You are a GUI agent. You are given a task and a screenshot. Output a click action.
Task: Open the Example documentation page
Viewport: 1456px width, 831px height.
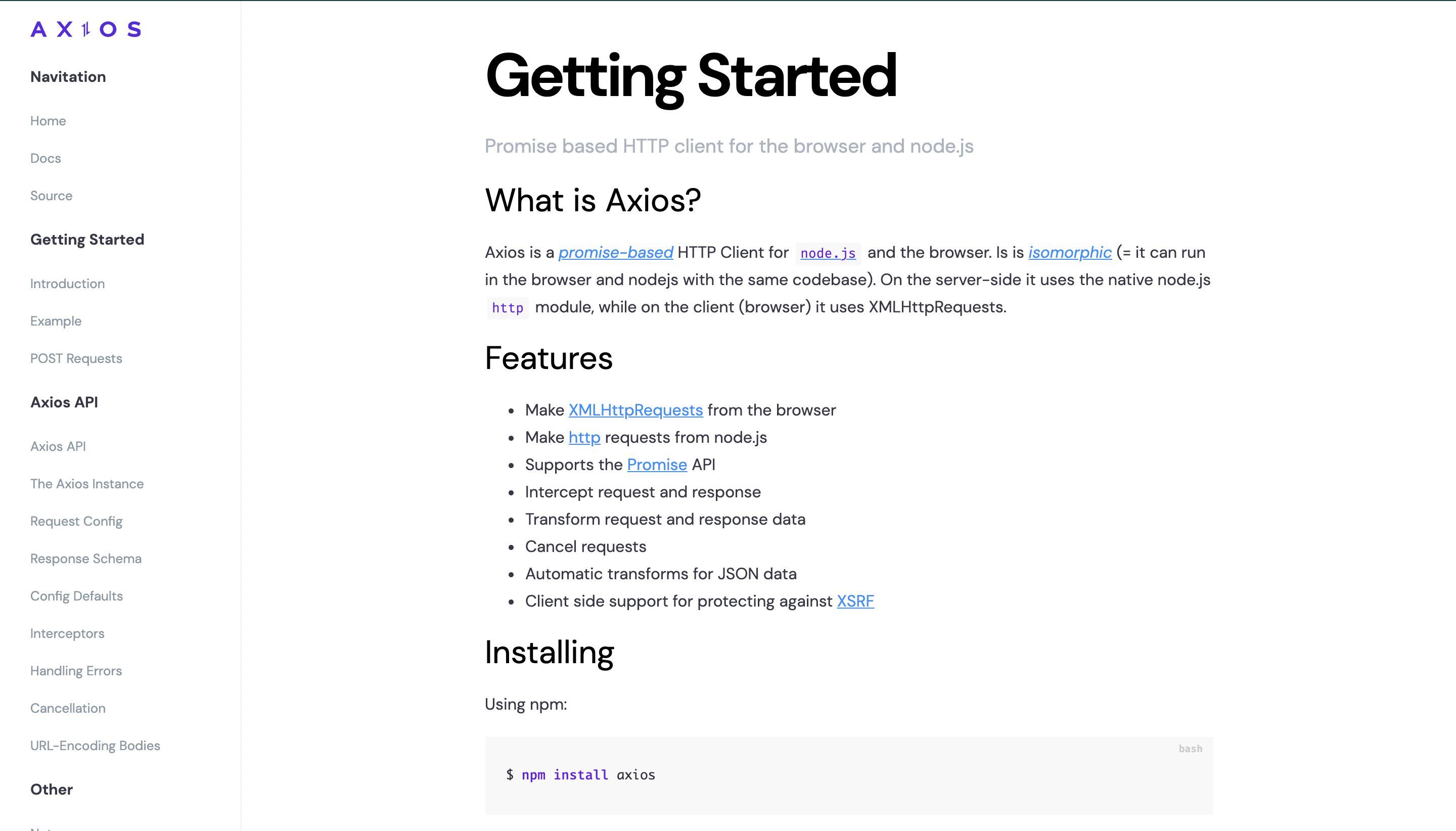tap(56, 321)
